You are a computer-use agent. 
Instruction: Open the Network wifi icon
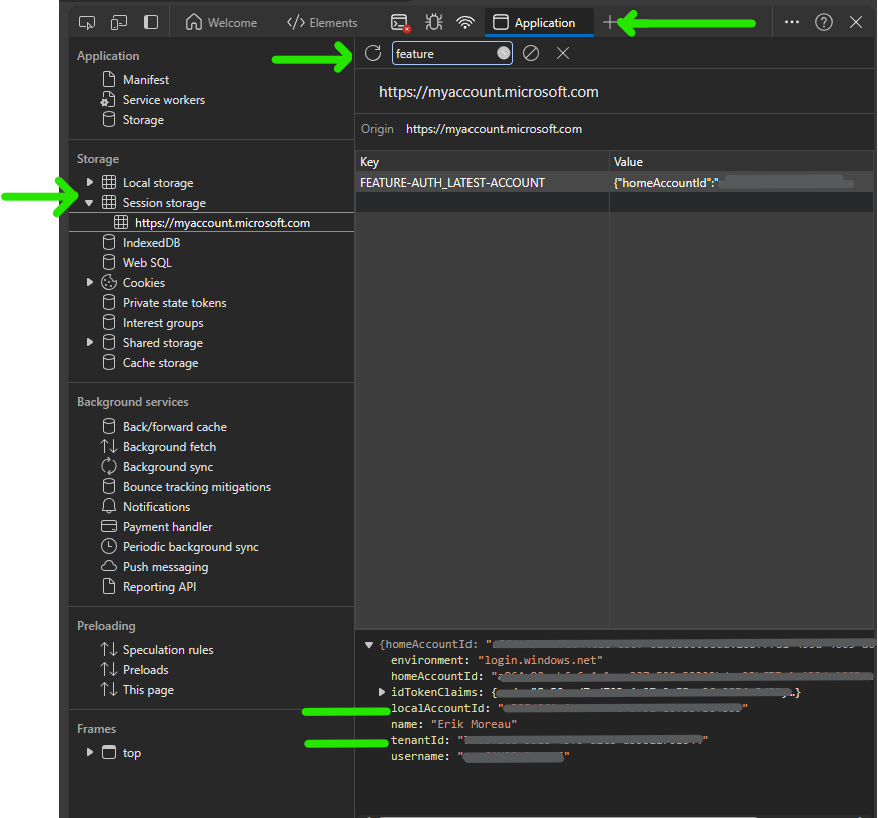[465, 22]
